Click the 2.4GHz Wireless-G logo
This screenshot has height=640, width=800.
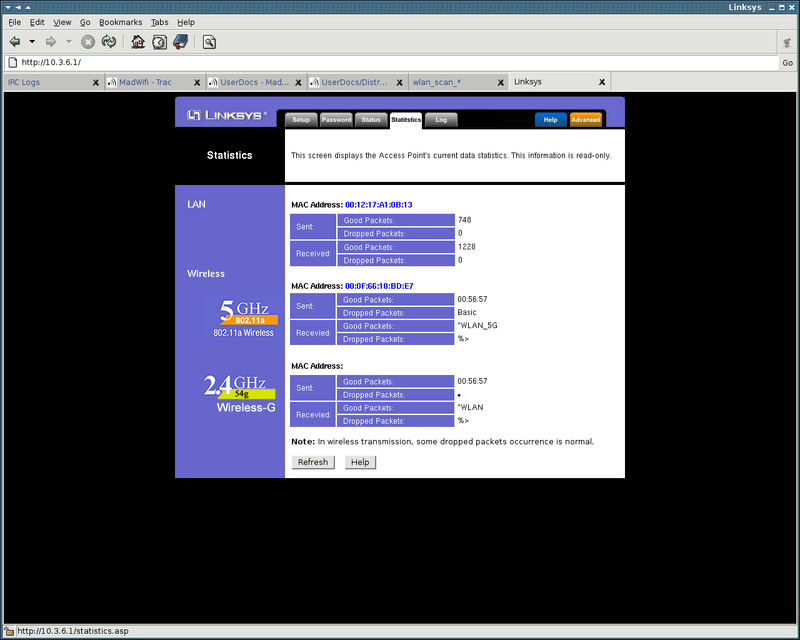click(240, 393)
